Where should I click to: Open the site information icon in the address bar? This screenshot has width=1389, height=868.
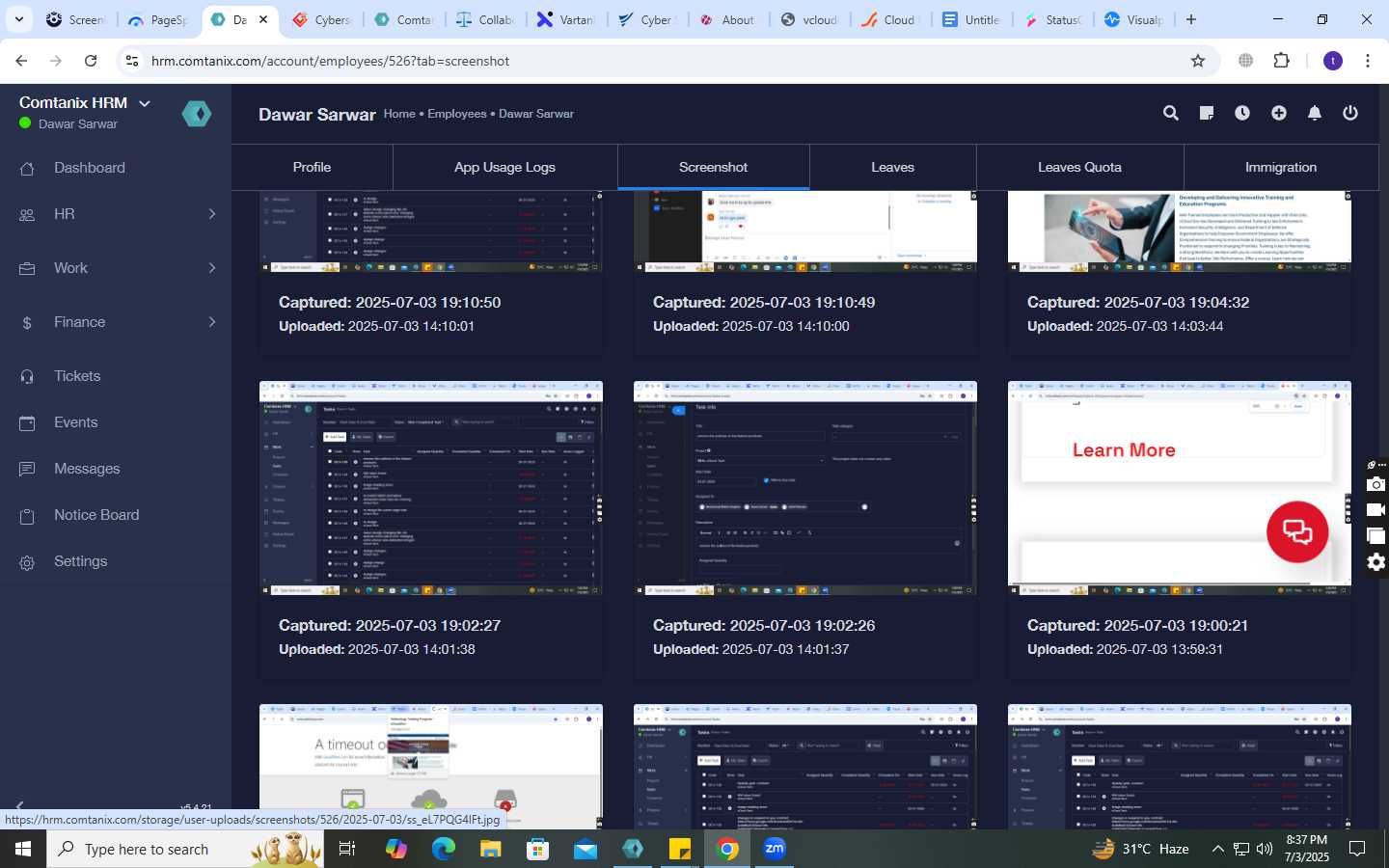point(132,61)
